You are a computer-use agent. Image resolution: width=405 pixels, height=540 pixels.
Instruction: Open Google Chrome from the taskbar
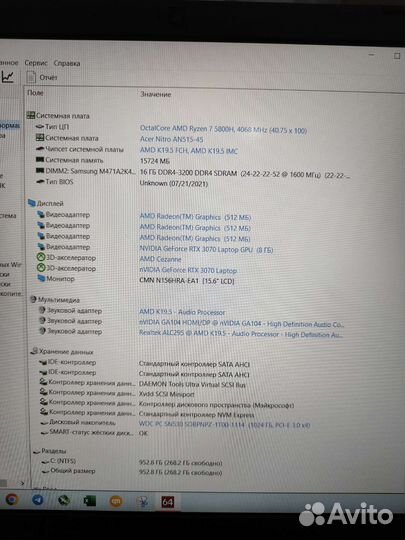[11, 499]
